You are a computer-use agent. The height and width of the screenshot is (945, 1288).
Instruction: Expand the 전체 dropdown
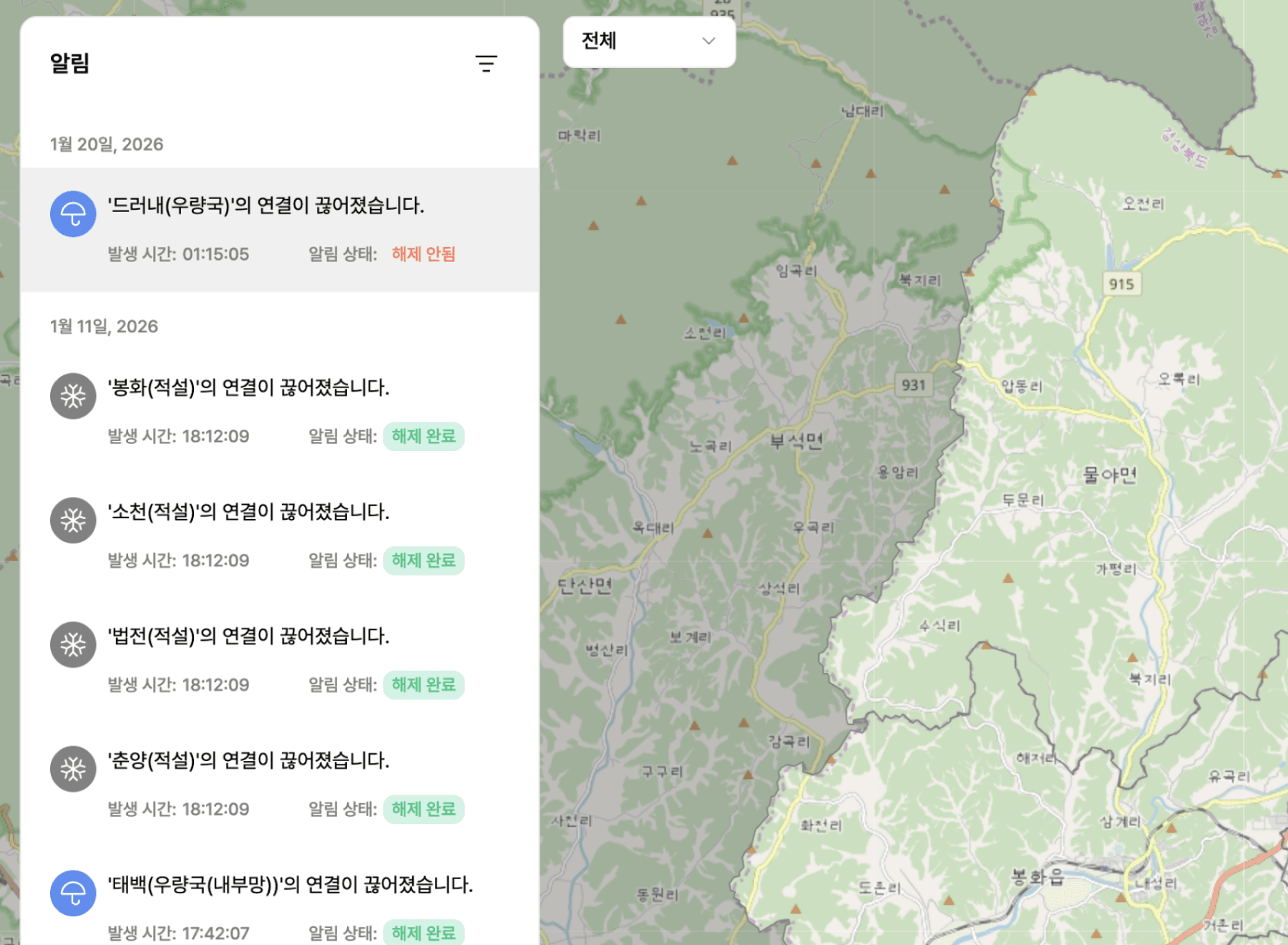(x=648, y=42)
